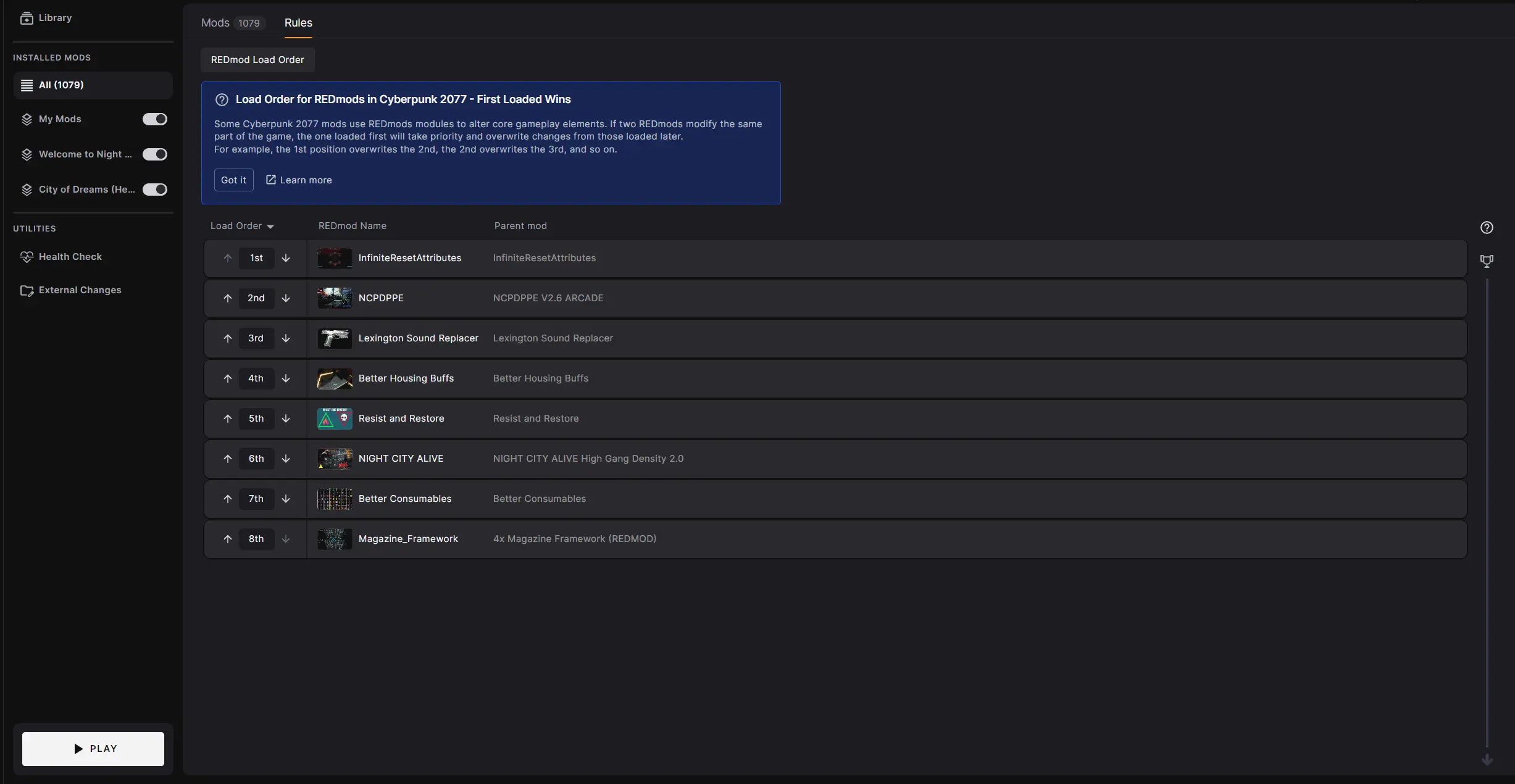
Task: Move InfiniteResetAttributes down in load order
Action: pyautogui.click(x=286, y=258)
